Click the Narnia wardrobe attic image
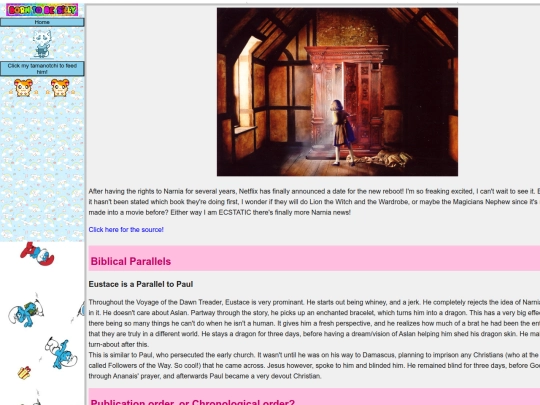This screenshot has height=405, width=540. [x=337, y=92]
